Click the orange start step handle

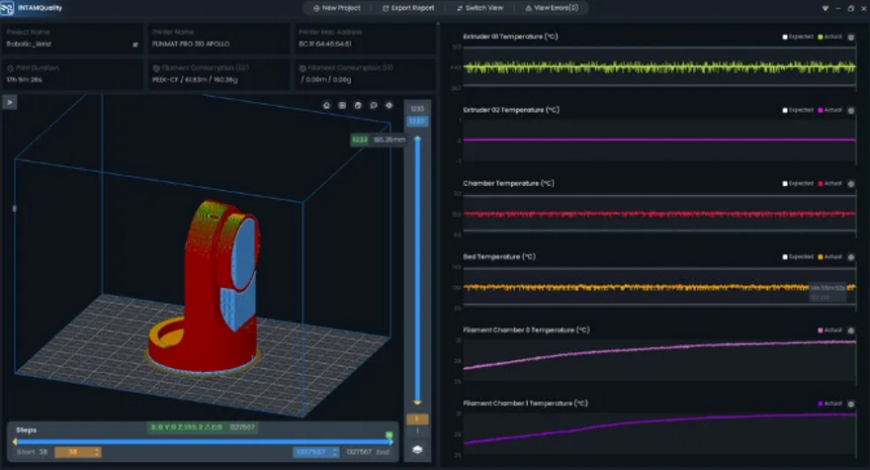click(15, 442)
